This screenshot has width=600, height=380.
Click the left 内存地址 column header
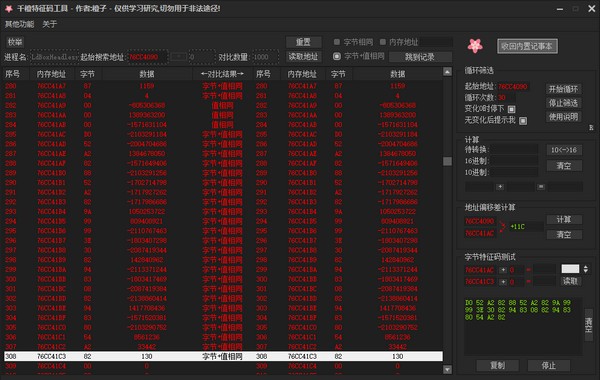(51, 74)
